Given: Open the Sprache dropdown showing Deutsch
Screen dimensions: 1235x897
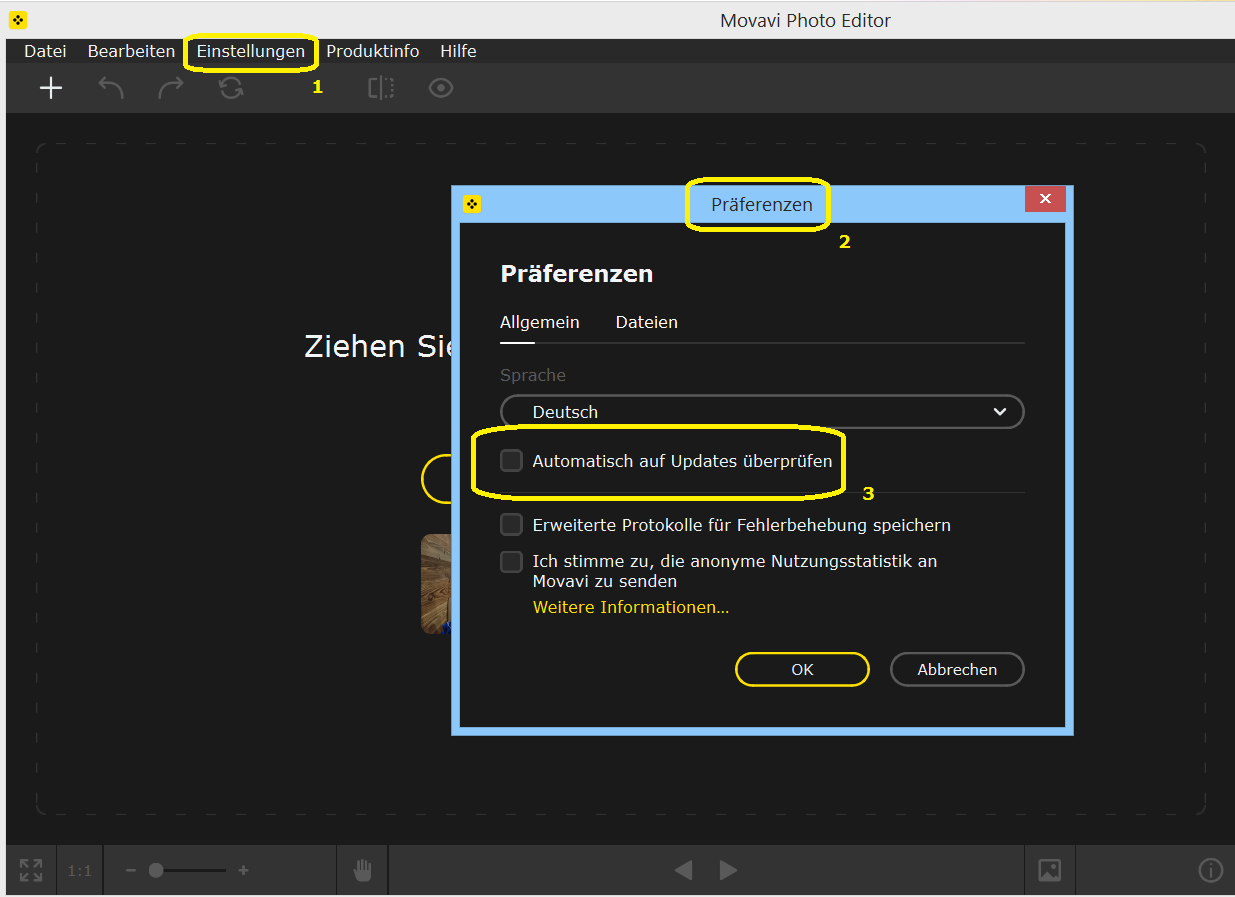Looking at the screenshot, I should pos(762,412).
